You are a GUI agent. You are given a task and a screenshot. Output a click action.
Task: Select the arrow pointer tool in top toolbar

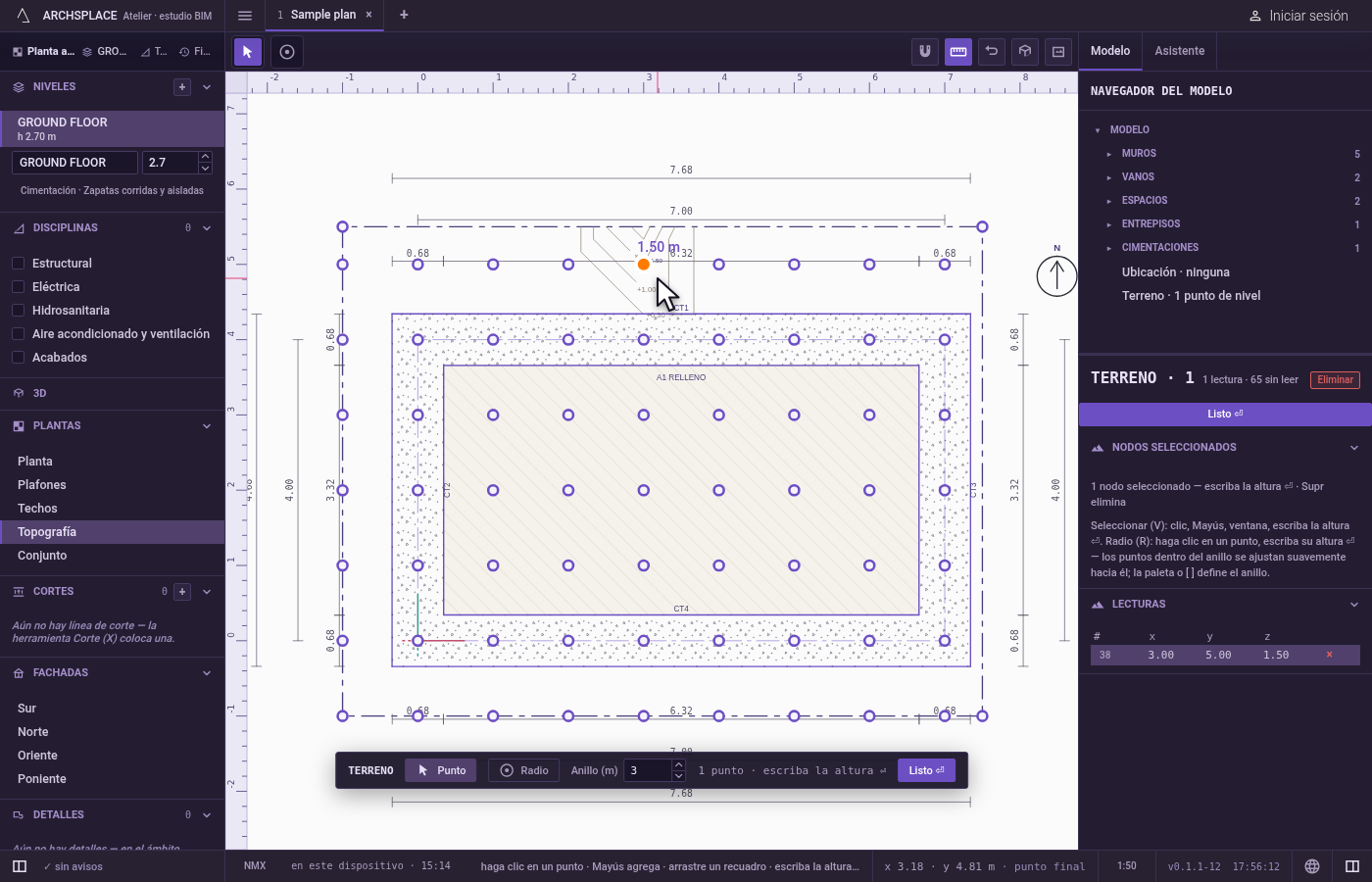tap(247, 52)
